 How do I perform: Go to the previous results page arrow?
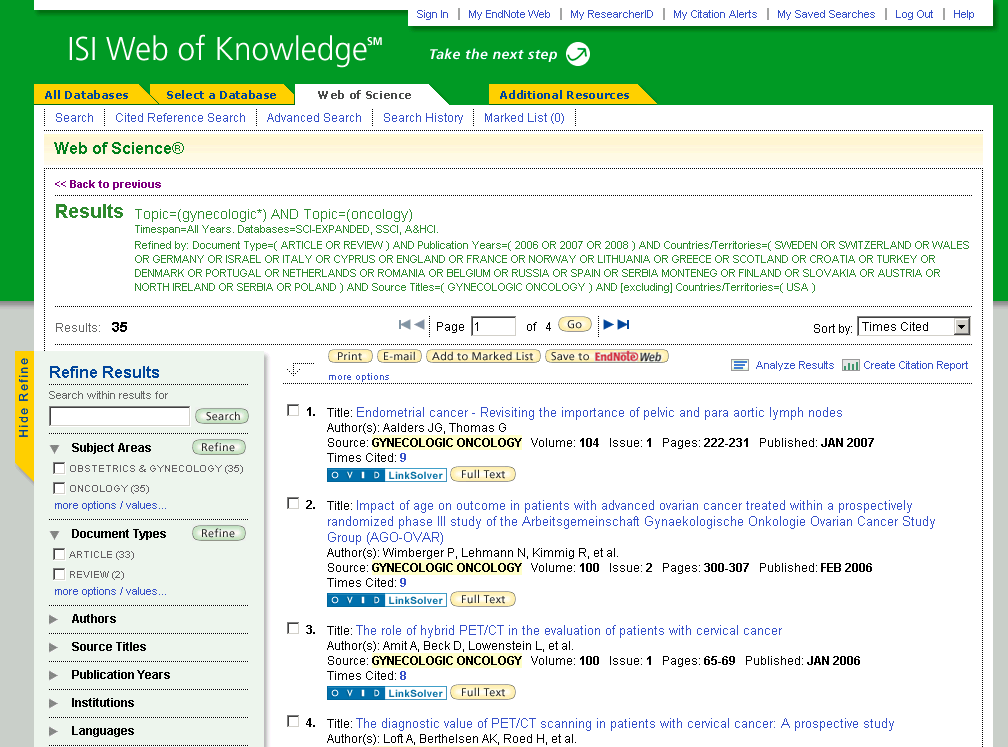(419, 325)
